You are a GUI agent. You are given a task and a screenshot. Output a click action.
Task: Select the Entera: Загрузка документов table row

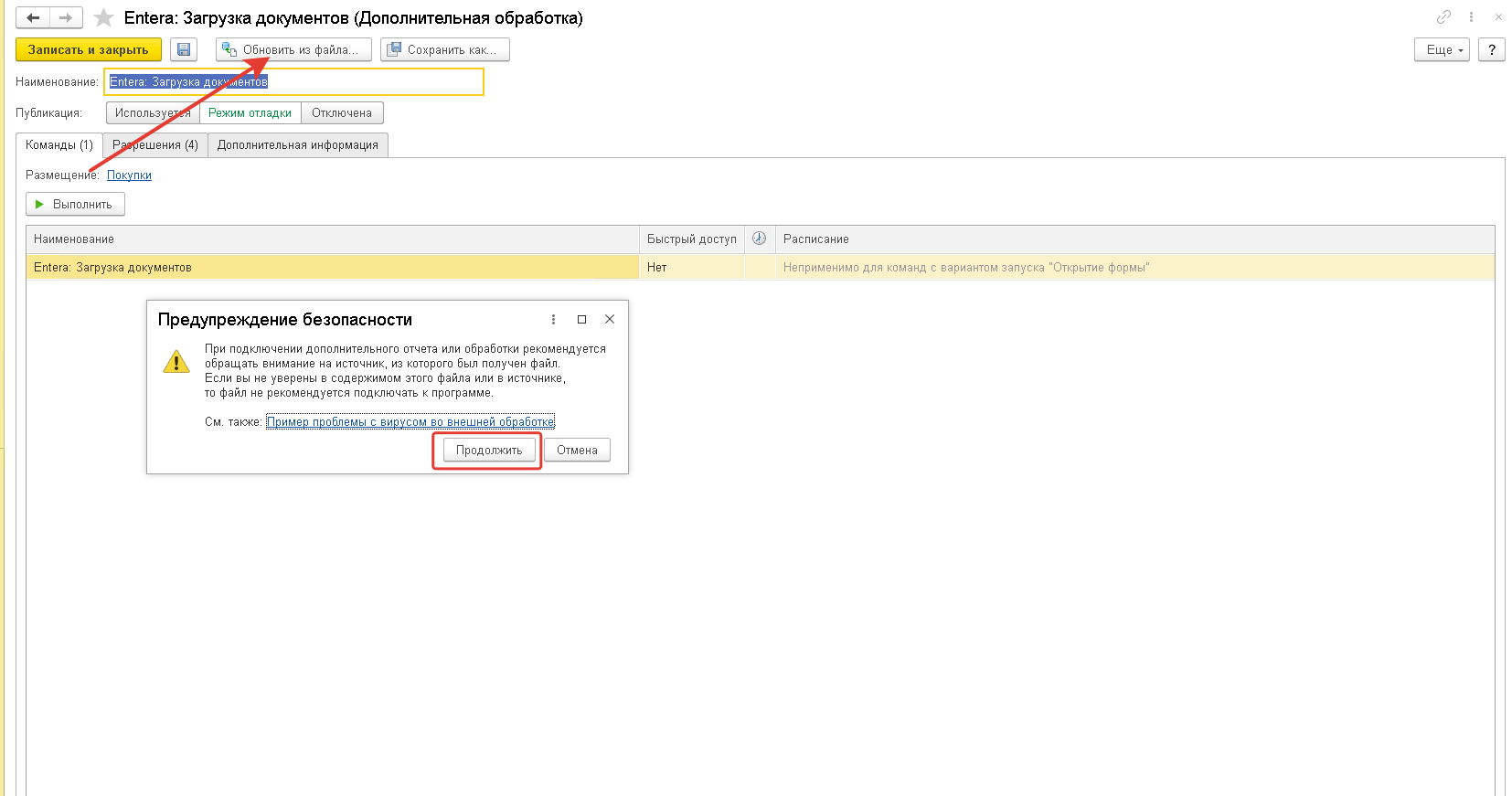[x=761, y=267]
